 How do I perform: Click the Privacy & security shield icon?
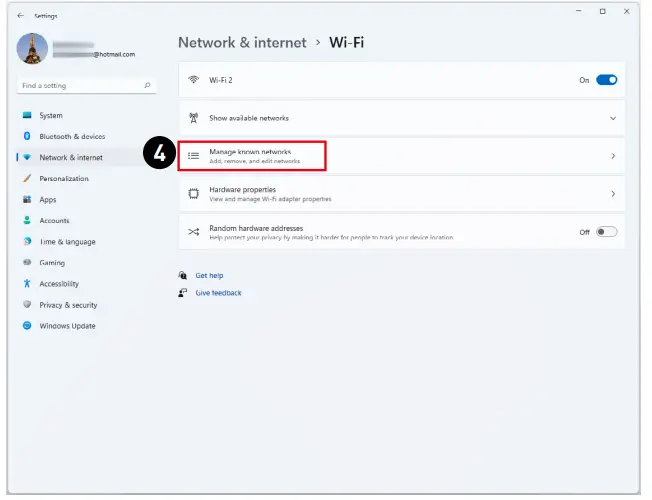click(28, 305)
